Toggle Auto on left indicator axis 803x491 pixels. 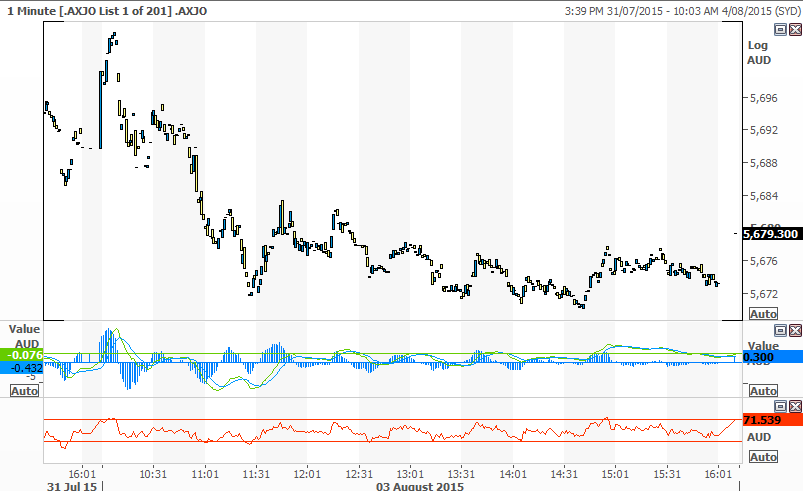click(24, 391)
